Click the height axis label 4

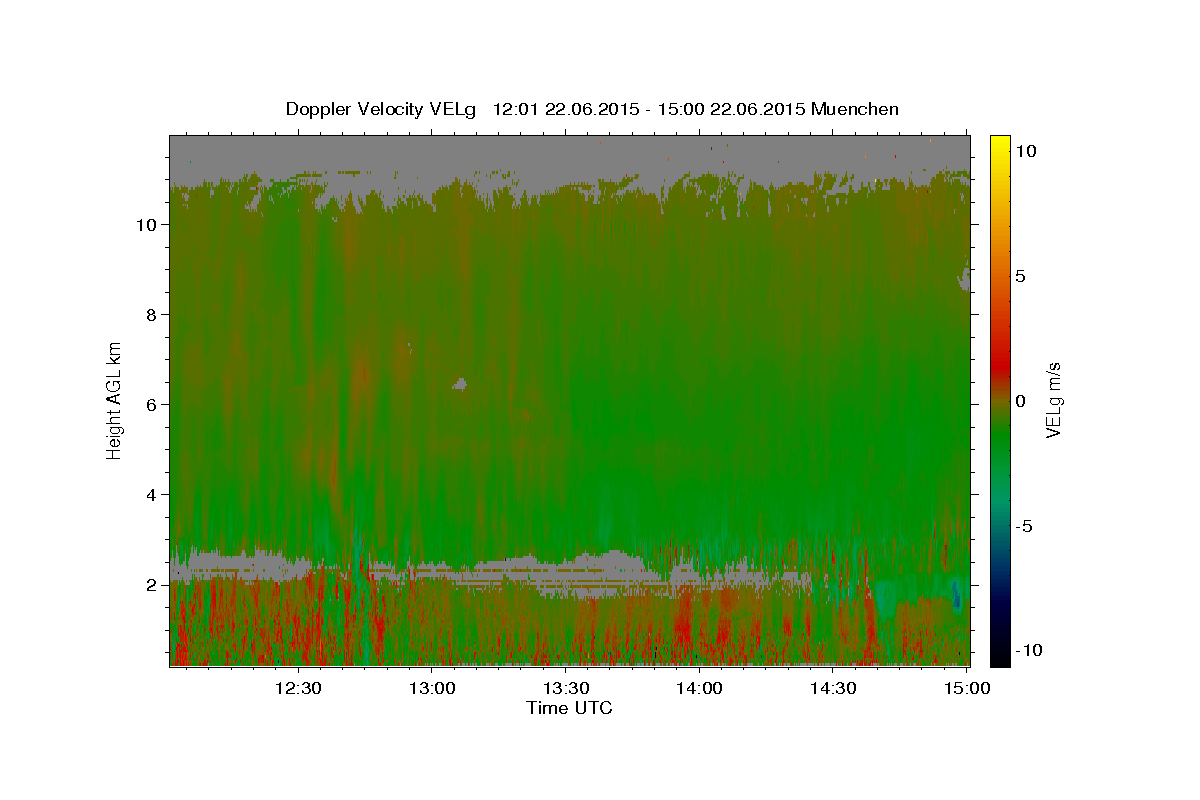(x=149, y=495)
